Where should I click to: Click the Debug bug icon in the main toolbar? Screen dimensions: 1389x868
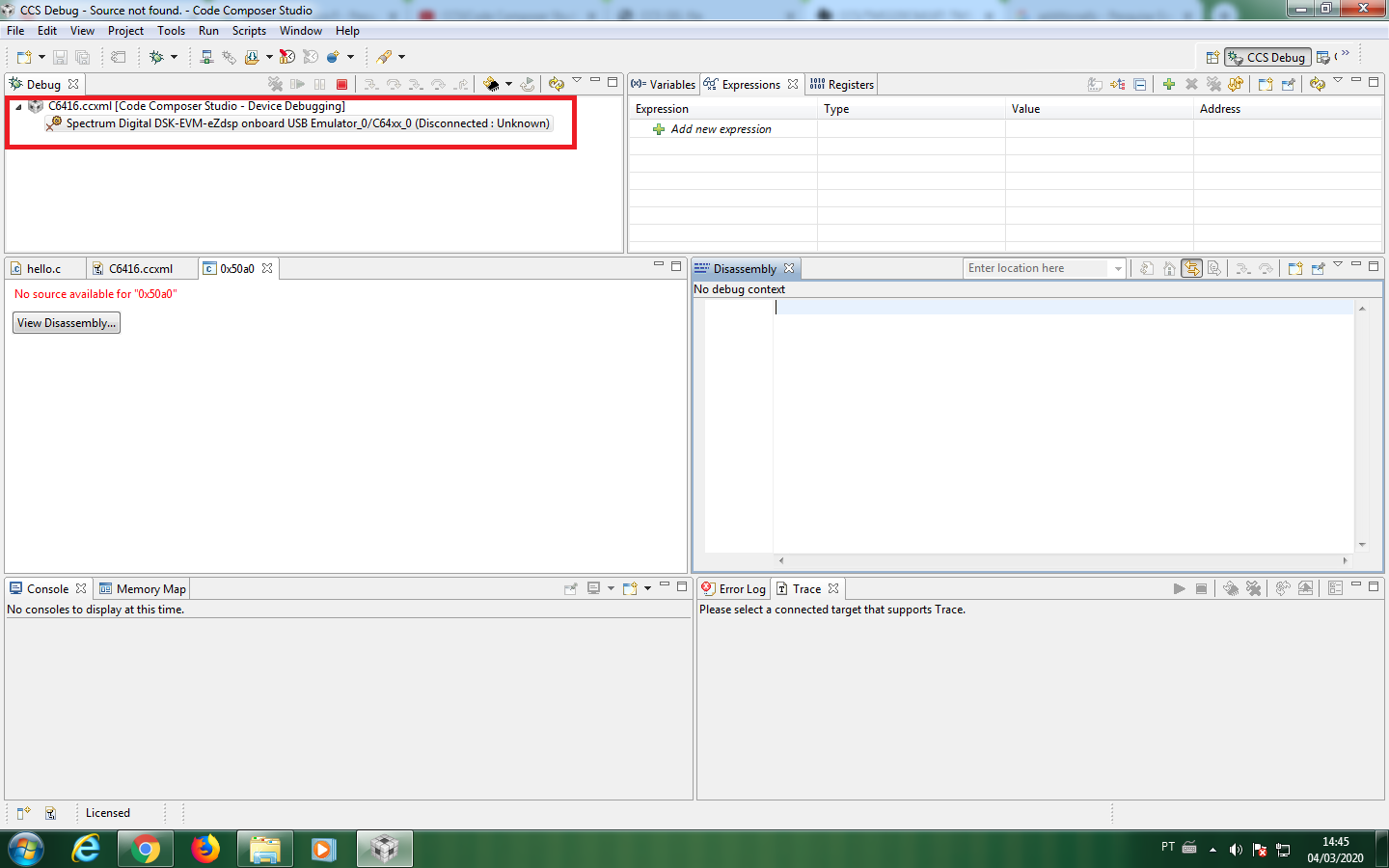point(156,57)
